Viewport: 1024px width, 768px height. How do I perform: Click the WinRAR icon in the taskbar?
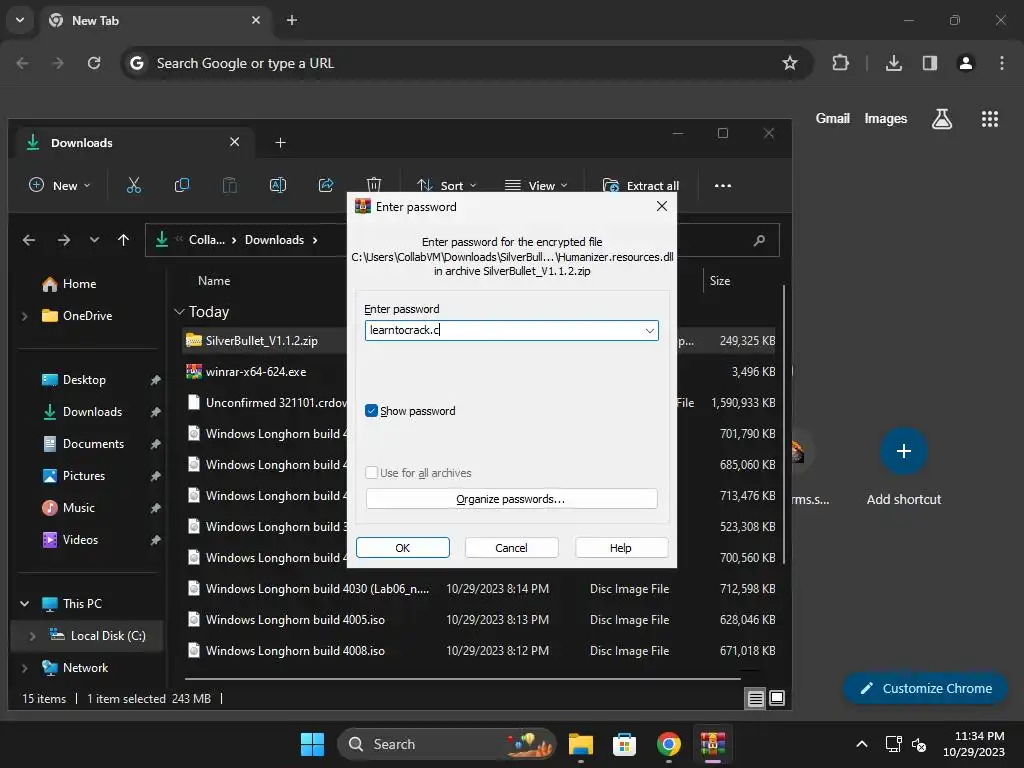point(713,744)
